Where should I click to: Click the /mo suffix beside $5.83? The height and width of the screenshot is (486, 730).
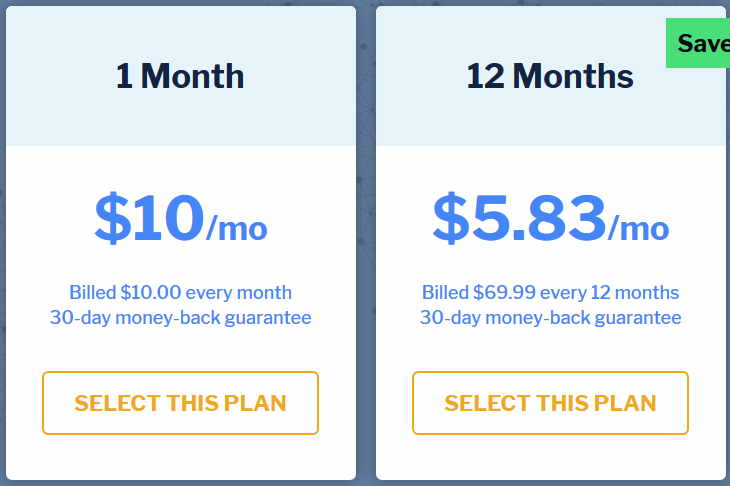coord(638,229)
